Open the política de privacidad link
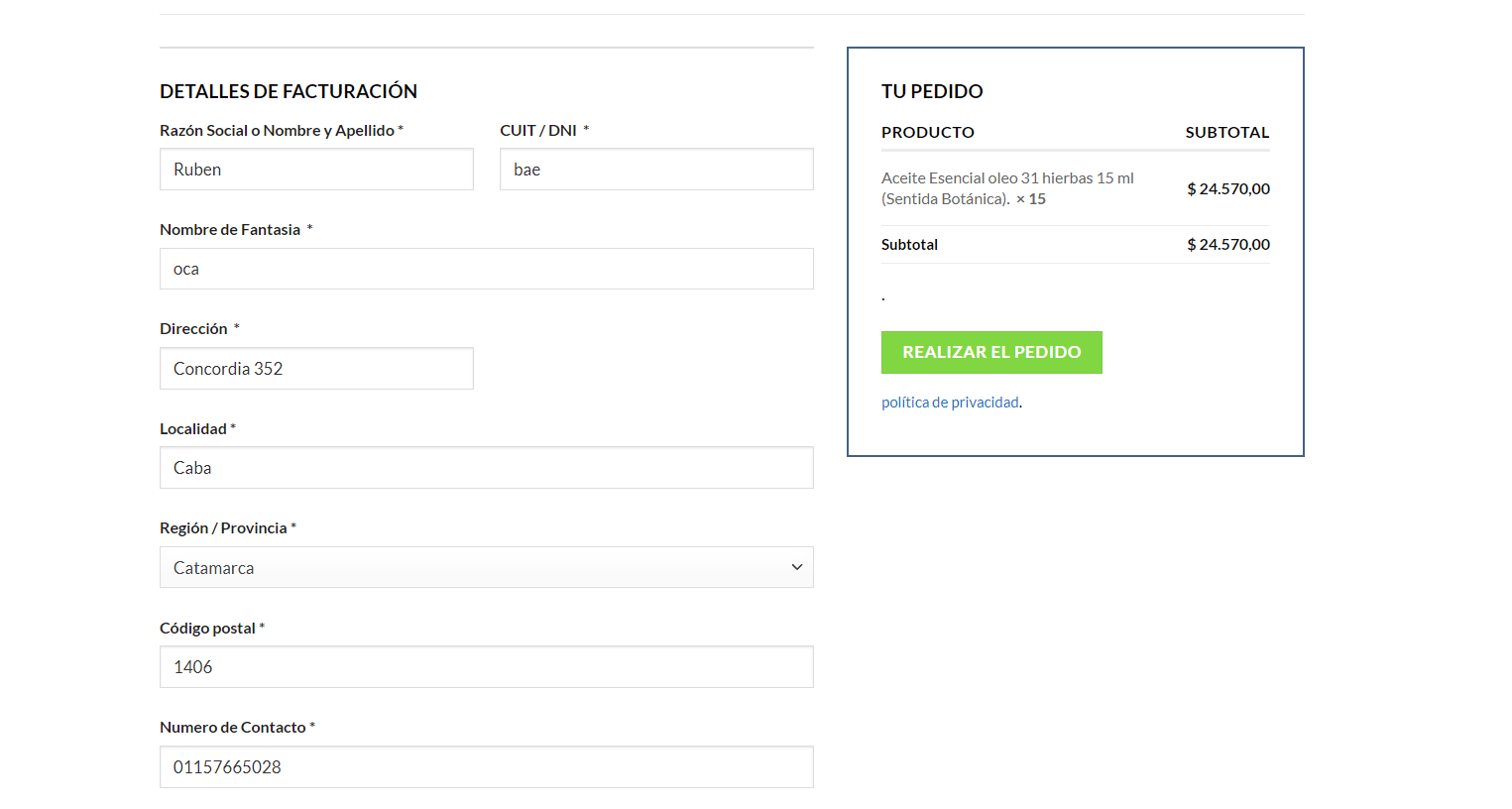 (x=950, y=403)
